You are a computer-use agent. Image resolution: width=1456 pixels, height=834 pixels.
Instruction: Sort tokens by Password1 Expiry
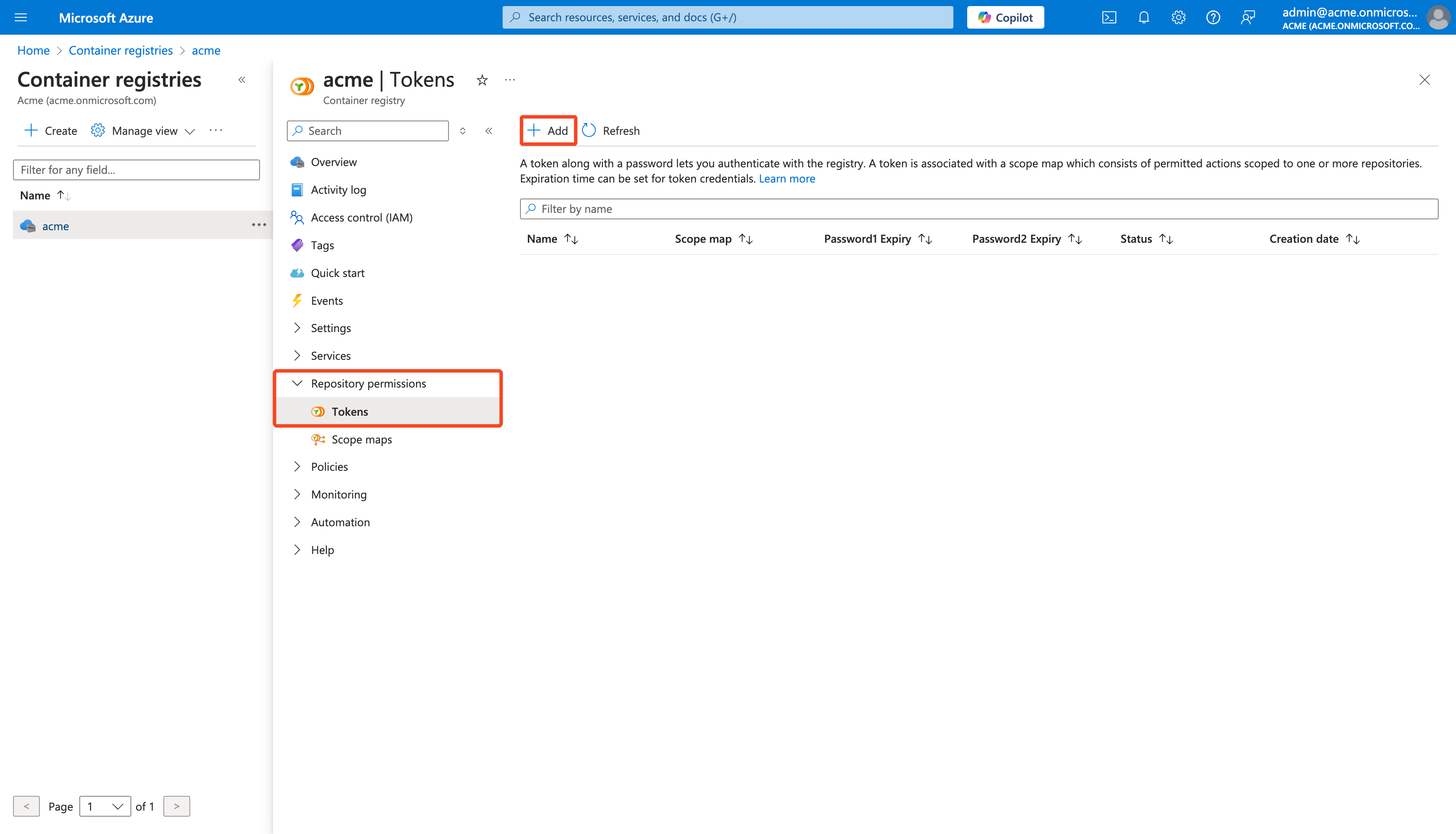pos(878,239)
